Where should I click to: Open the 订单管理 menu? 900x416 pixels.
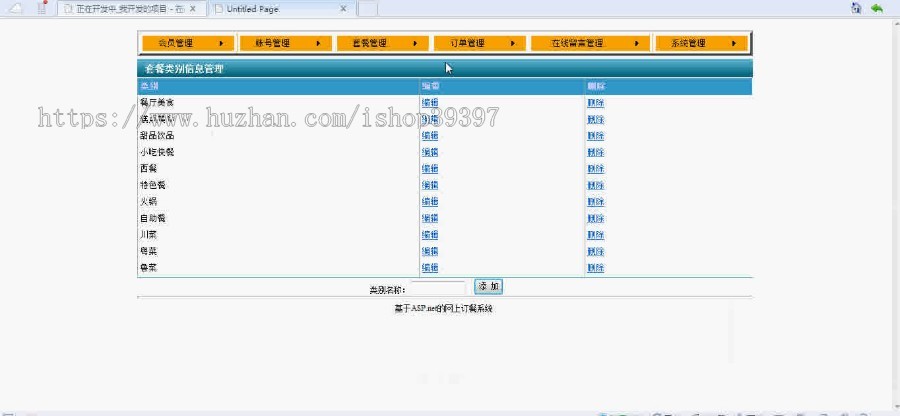[479, 43]
